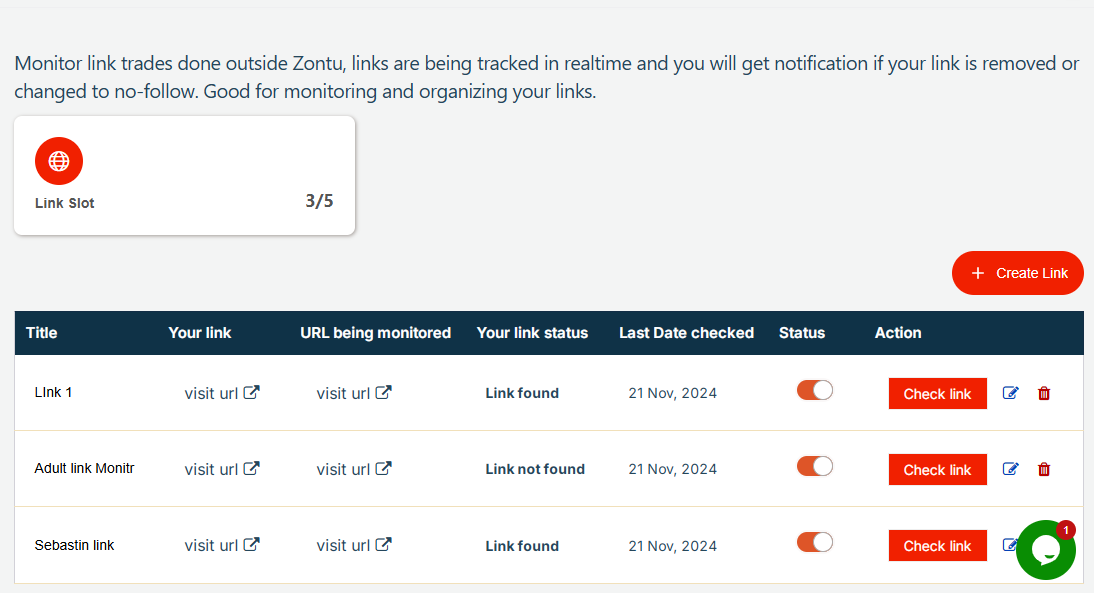Image resolution: width=1094 pixels, height=593 pixels.
Task: Toggle status switch for Sebastin link
Action: [x=814, y=542]
